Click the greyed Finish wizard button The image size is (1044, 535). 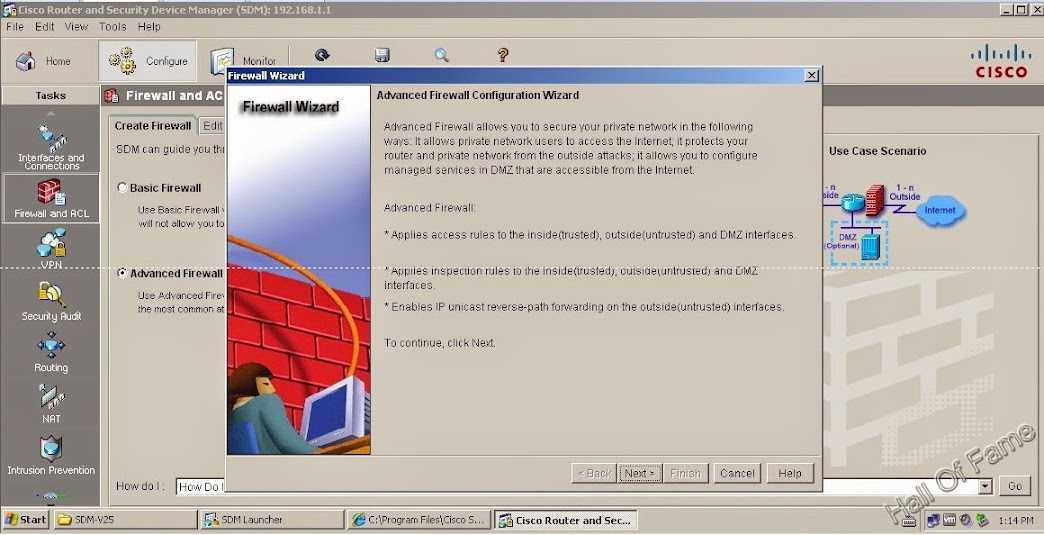point(685,474)
